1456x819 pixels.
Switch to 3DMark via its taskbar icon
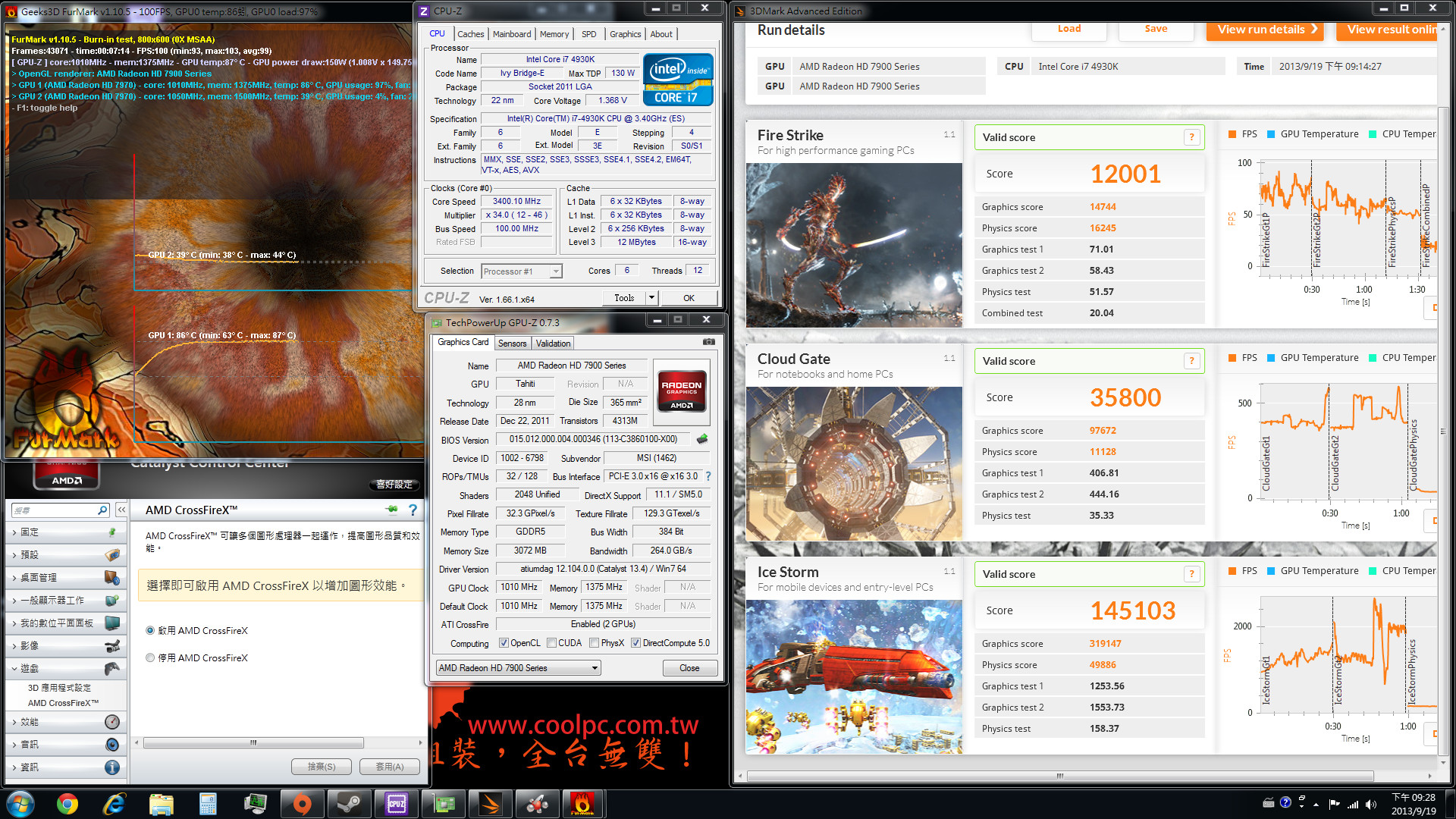tap(490, 803)
